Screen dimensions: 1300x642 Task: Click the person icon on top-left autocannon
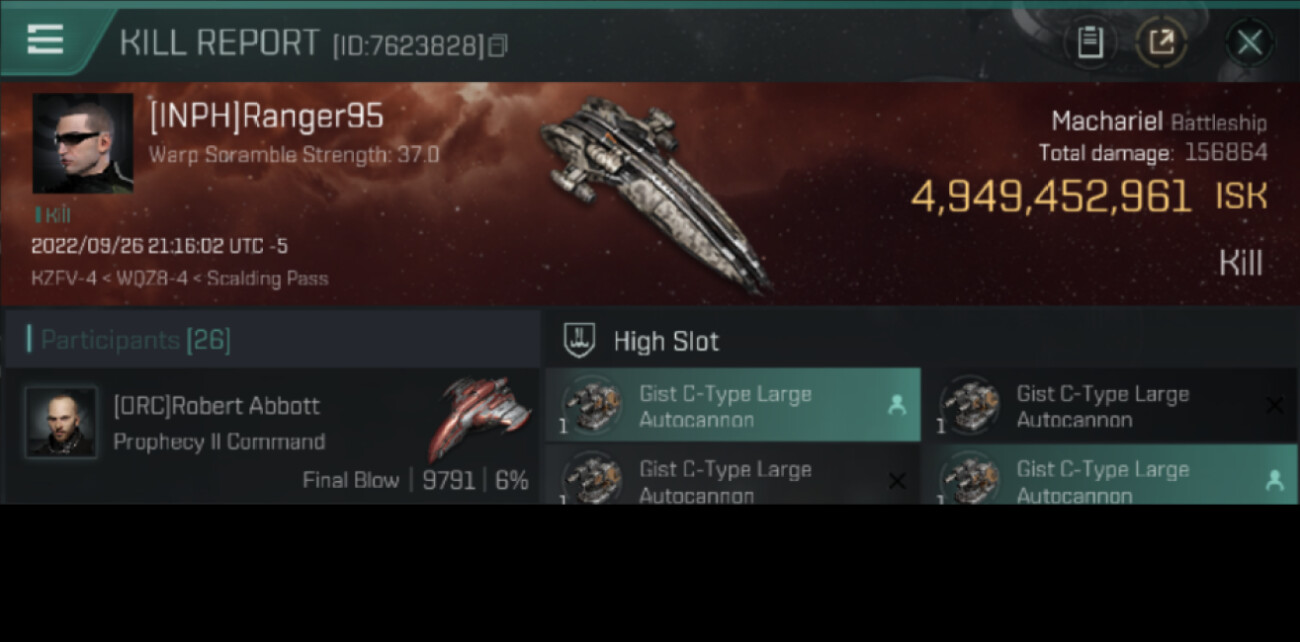pyautogui.click(x=896, y=405)
